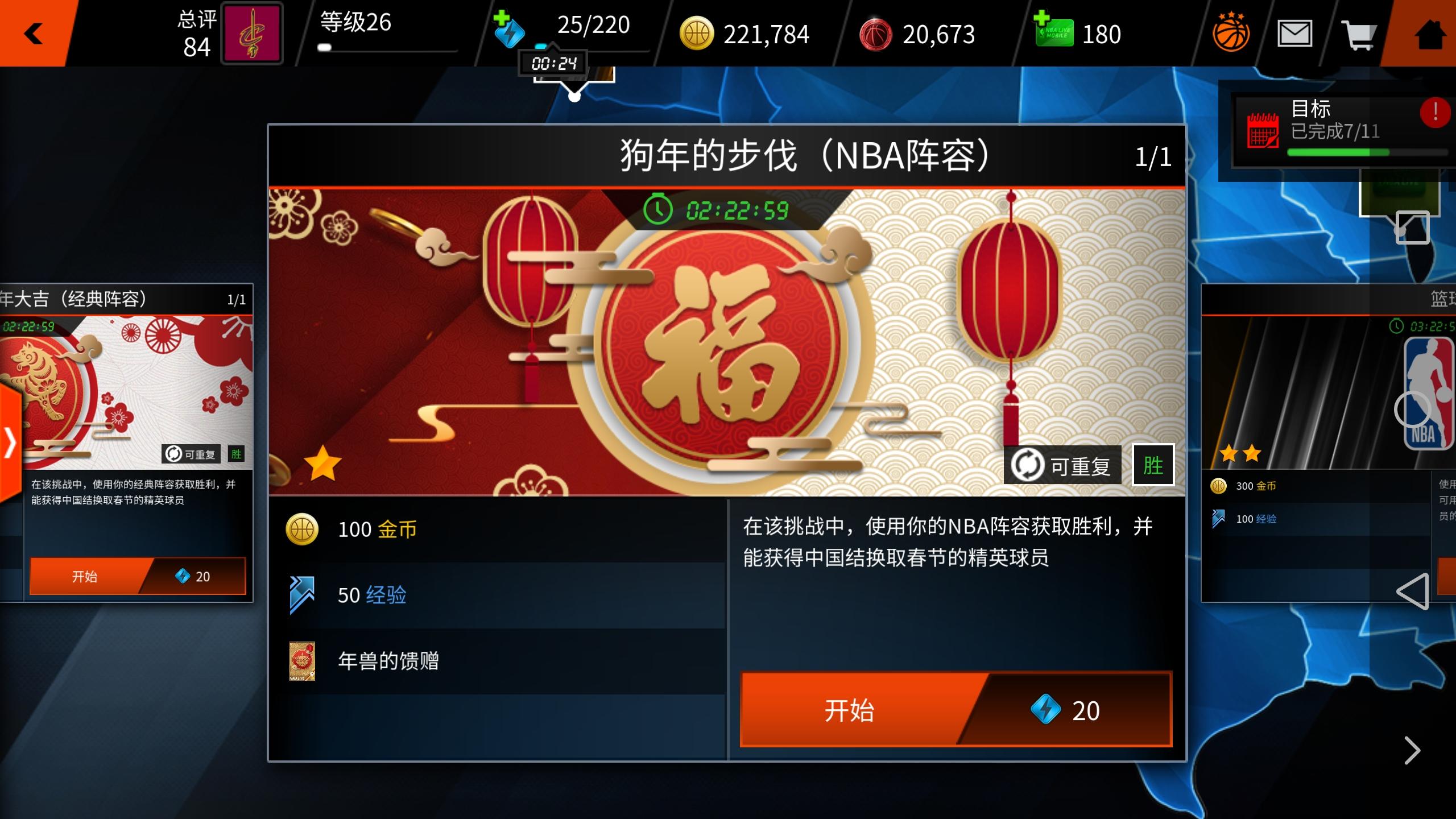This screenshot has width=1456, height=819.
Task: Click the left-pointing triangle on right card
Action: [1413, 591]
